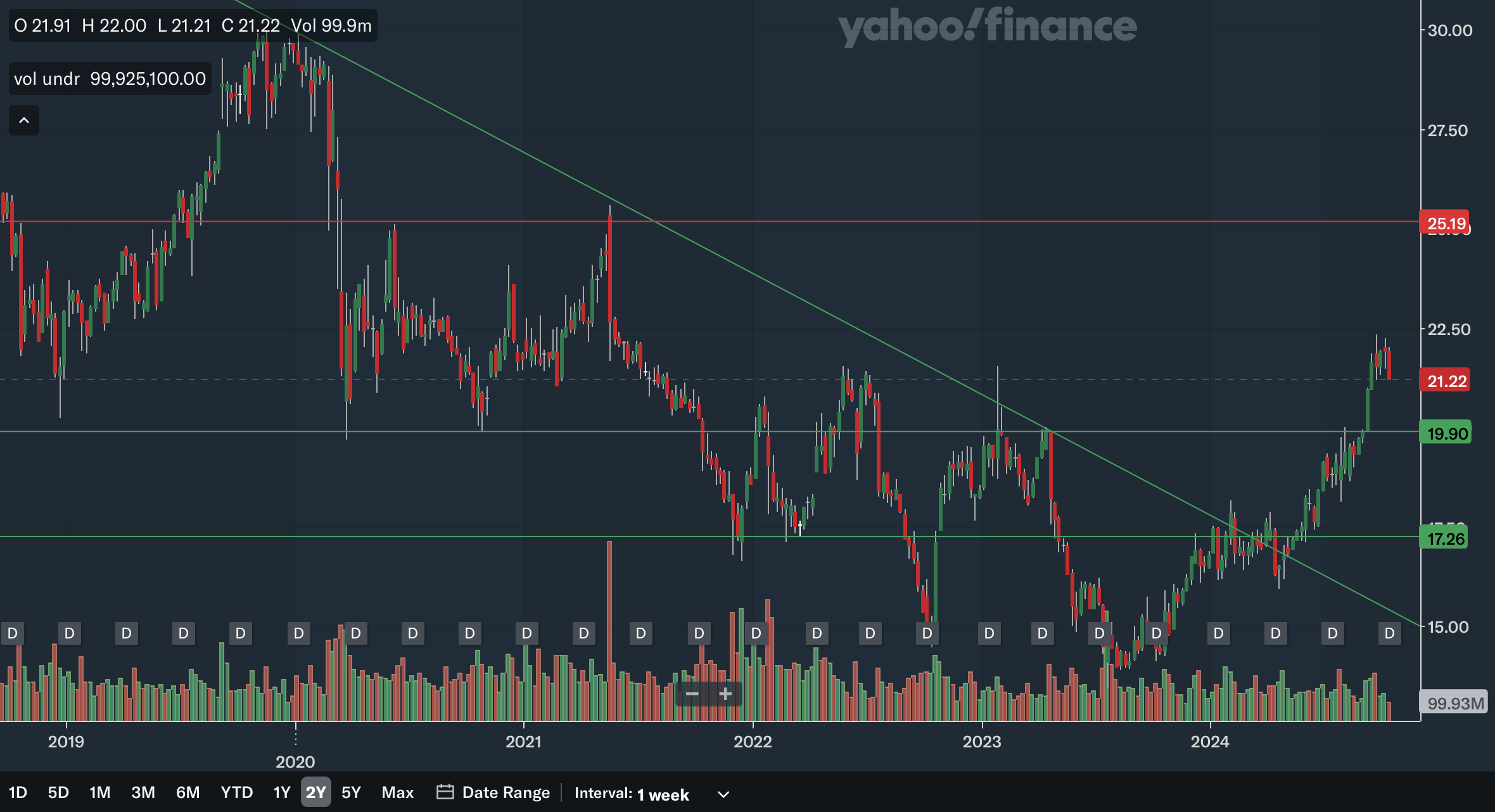The width and height of the screenshot is (1495, 812).
Task: Select the 5D time range
Action: 58,792
